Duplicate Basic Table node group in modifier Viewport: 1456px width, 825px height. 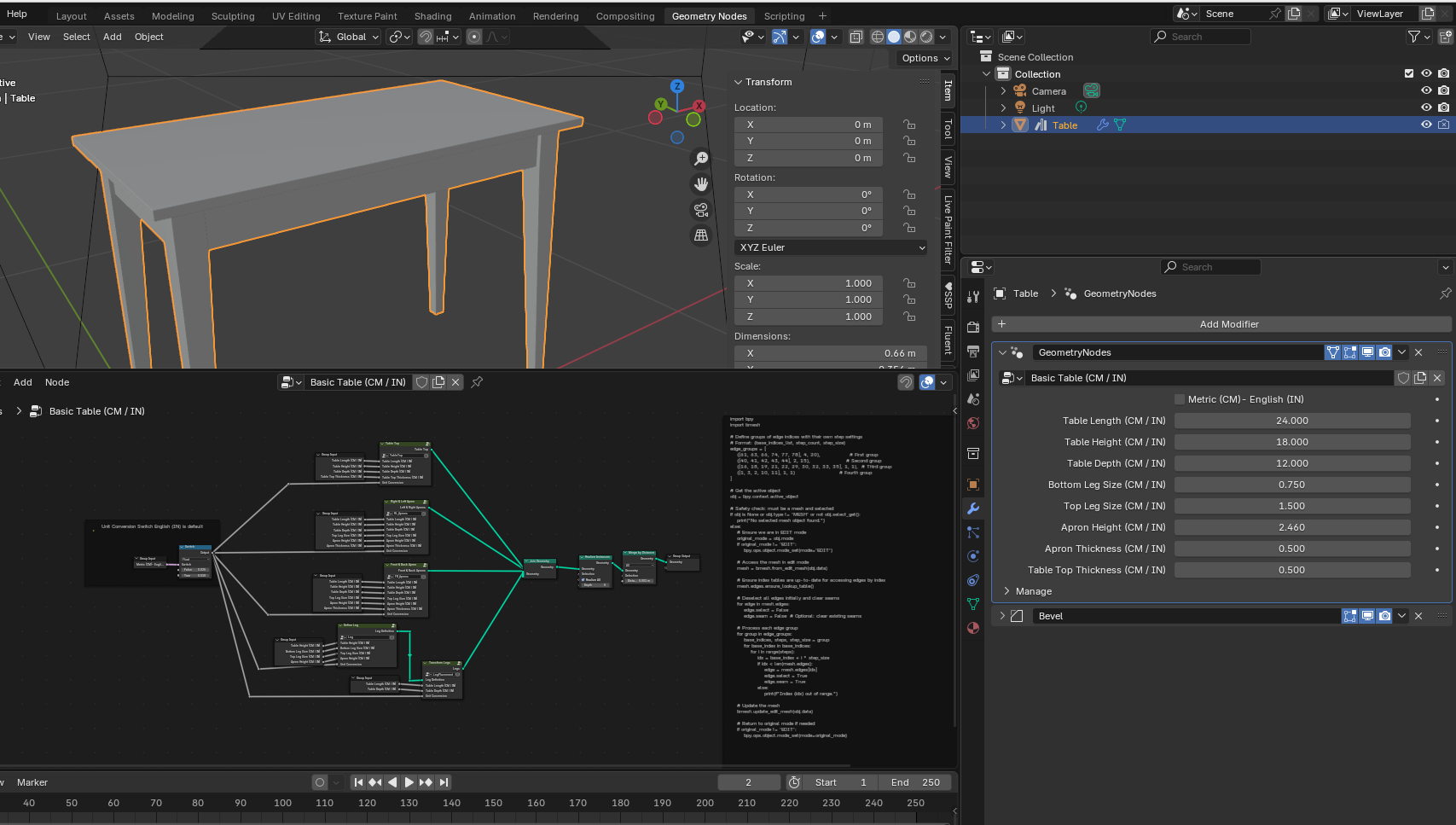click(1420, 378)
